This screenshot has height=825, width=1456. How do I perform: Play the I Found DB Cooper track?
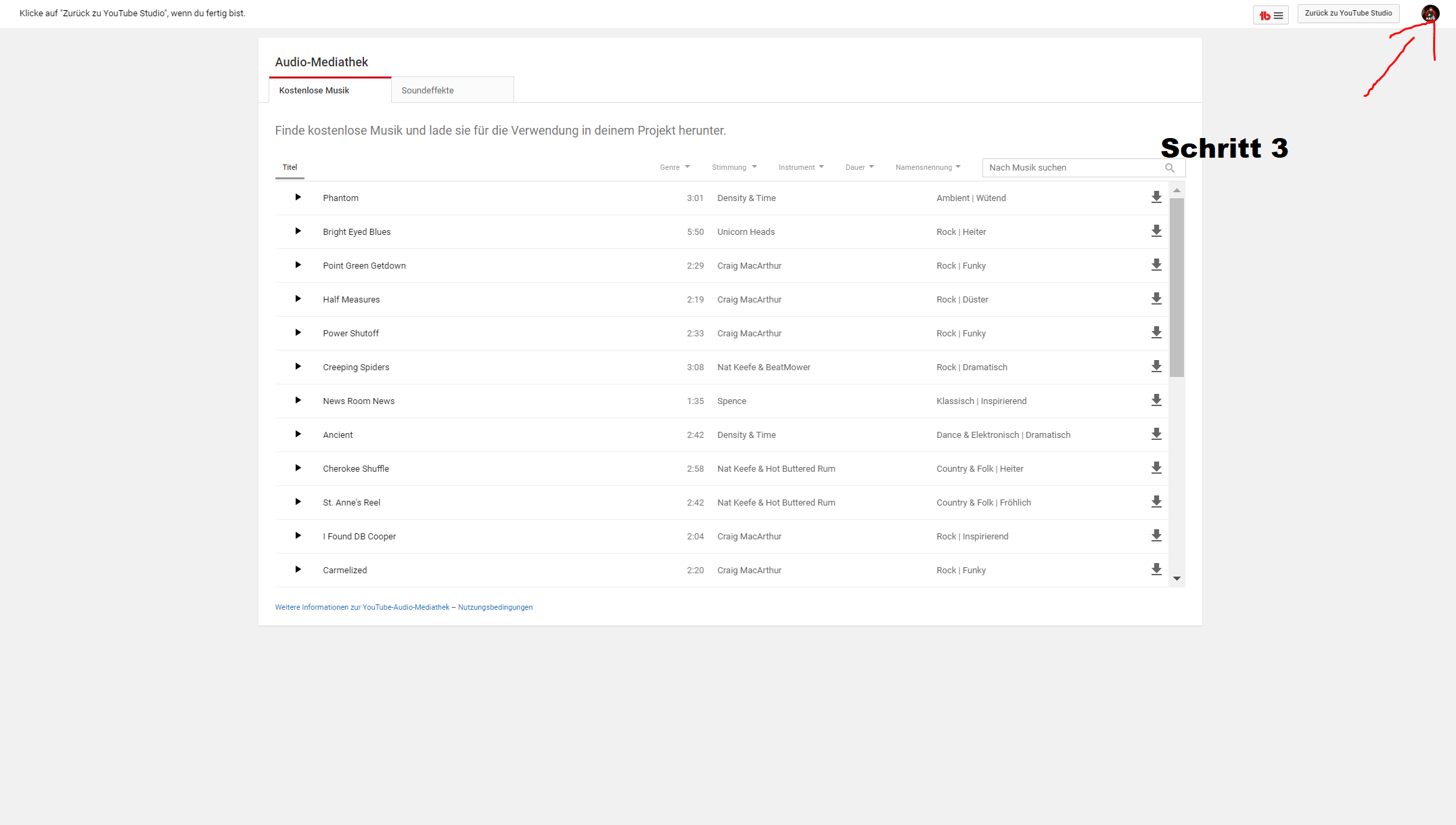(298, 536)
